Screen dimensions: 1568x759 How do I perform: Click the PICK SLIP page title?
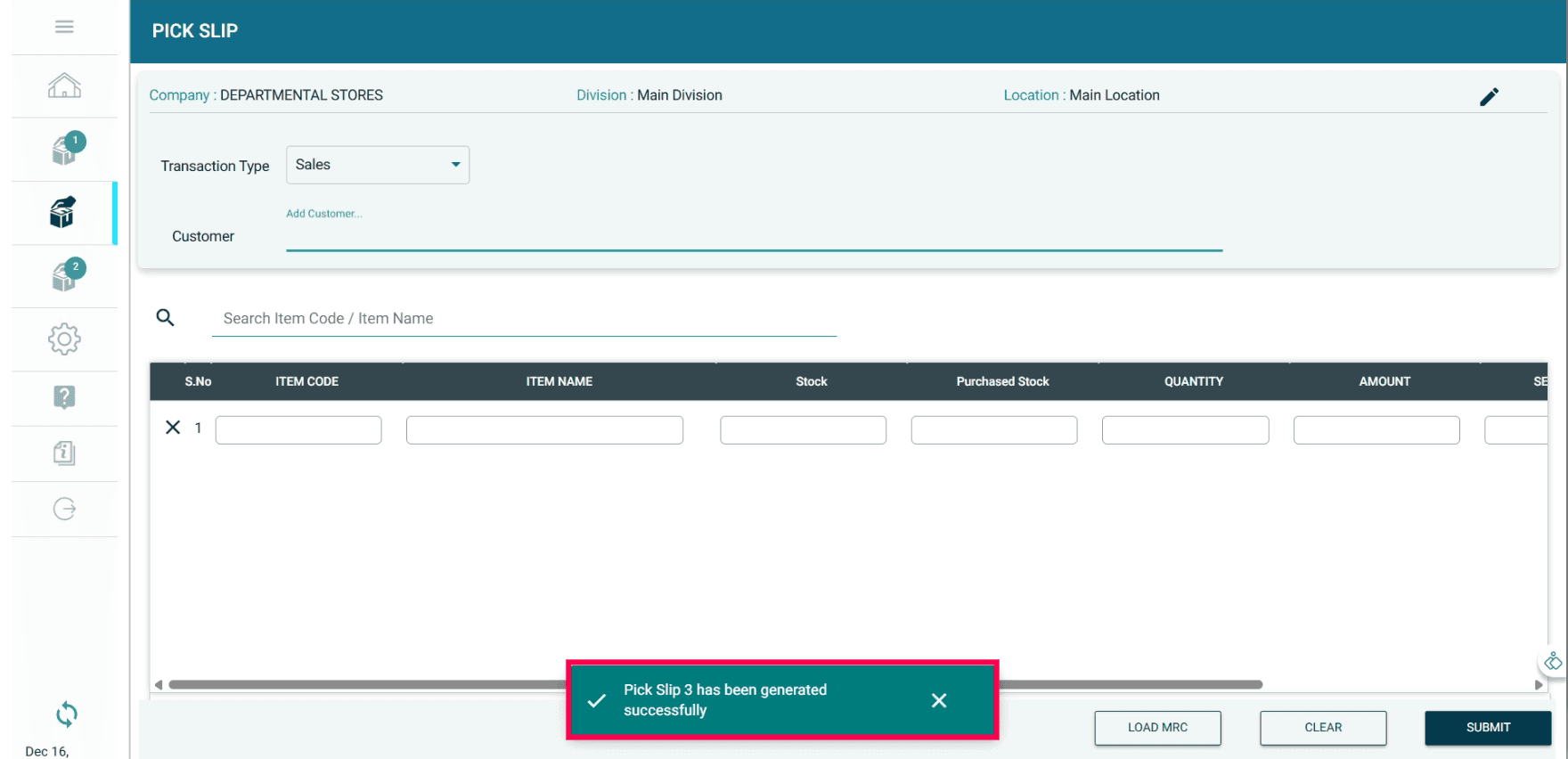point(195,31)
